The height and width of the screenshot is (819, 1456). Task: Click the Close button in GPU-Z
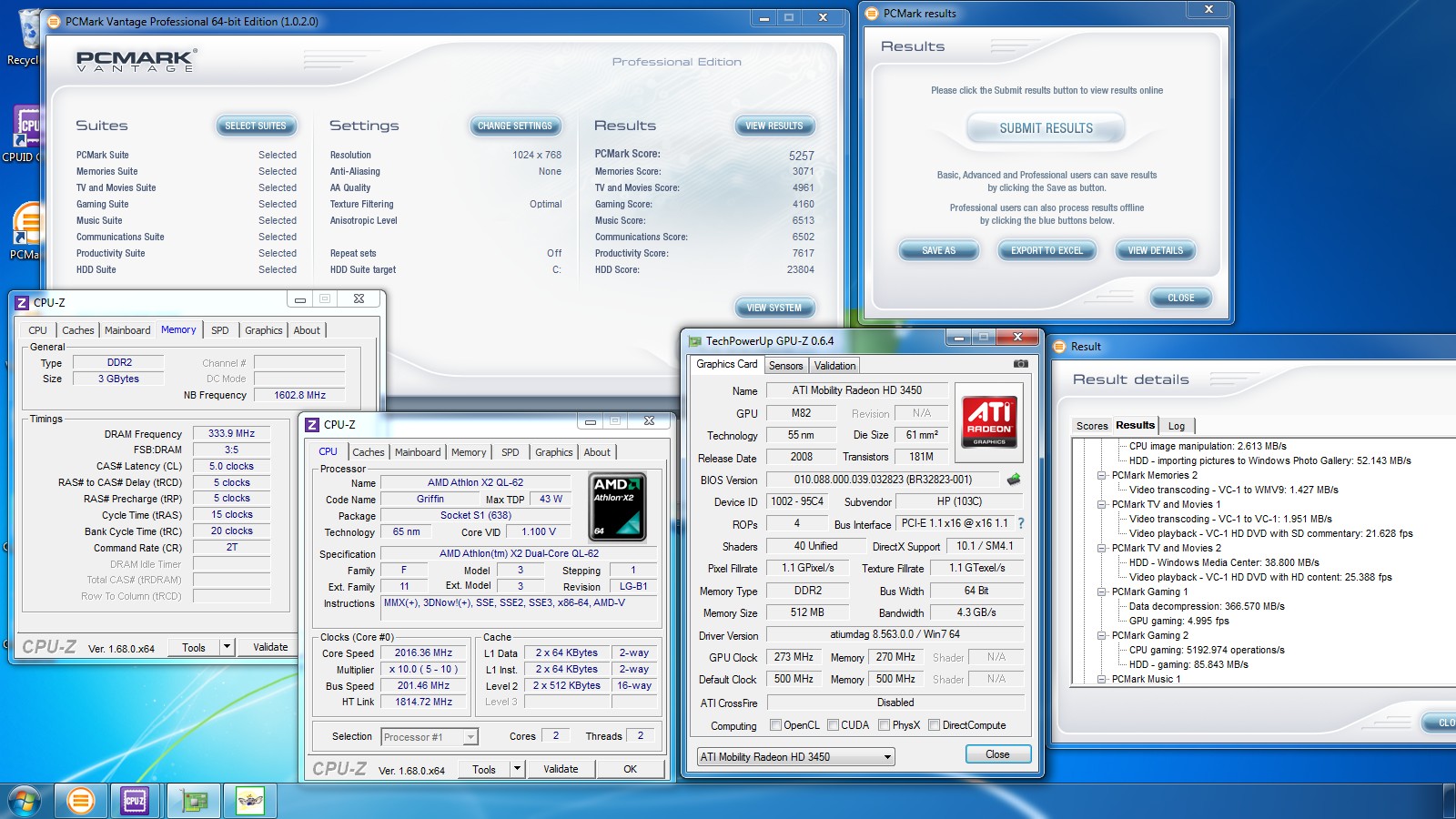click(x=997, y=754)
